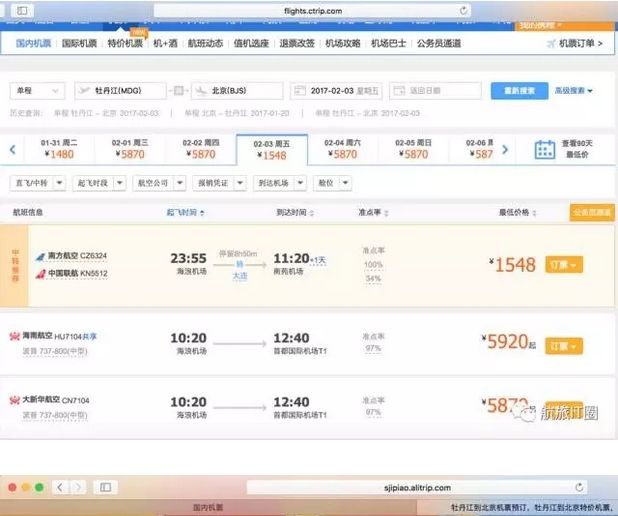Reload the flights.ctrip.com page
The height and width of the screenshot is (516, 618).
click(x=464, y=11)
